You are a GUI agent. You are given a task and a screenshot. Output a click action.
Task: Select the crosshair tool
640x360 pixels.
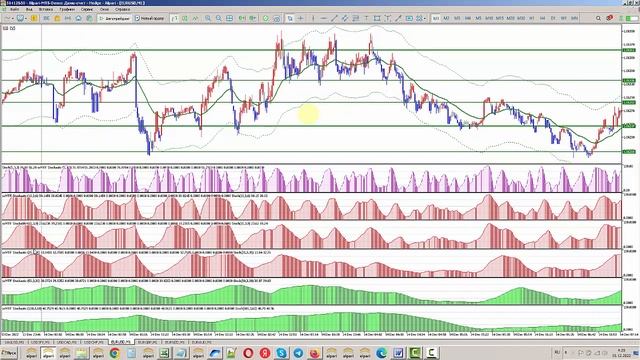[x=300, y=18]
